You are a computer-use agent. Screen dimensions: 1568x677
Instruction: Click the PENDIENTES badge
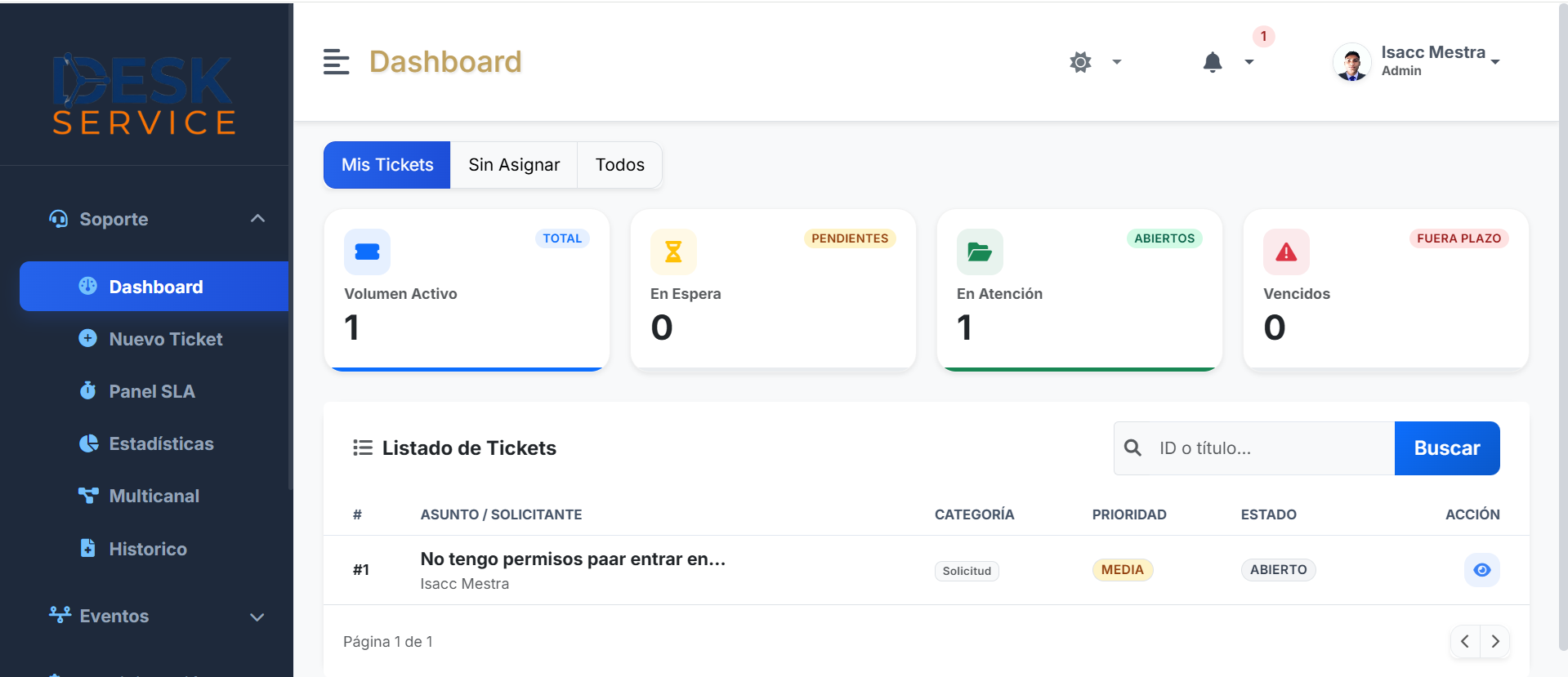point(850,238)
